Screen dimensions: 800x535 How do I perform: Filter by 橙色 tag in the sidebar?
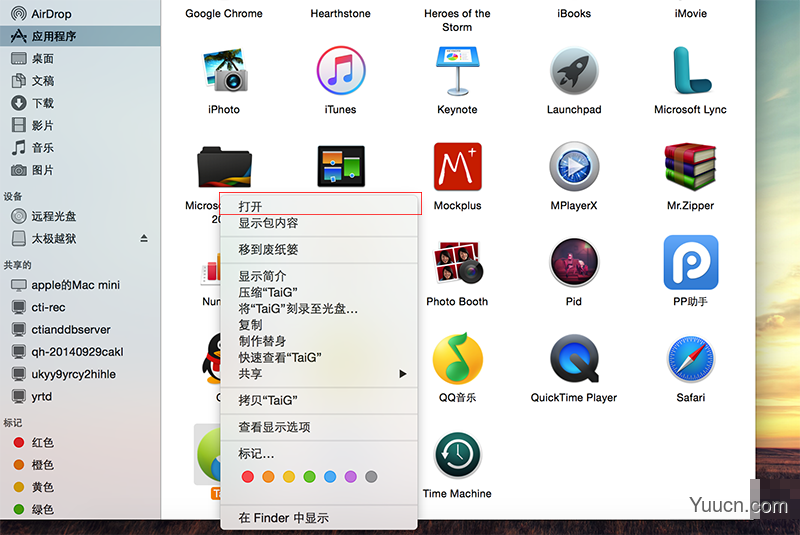[x=80, y=465]
